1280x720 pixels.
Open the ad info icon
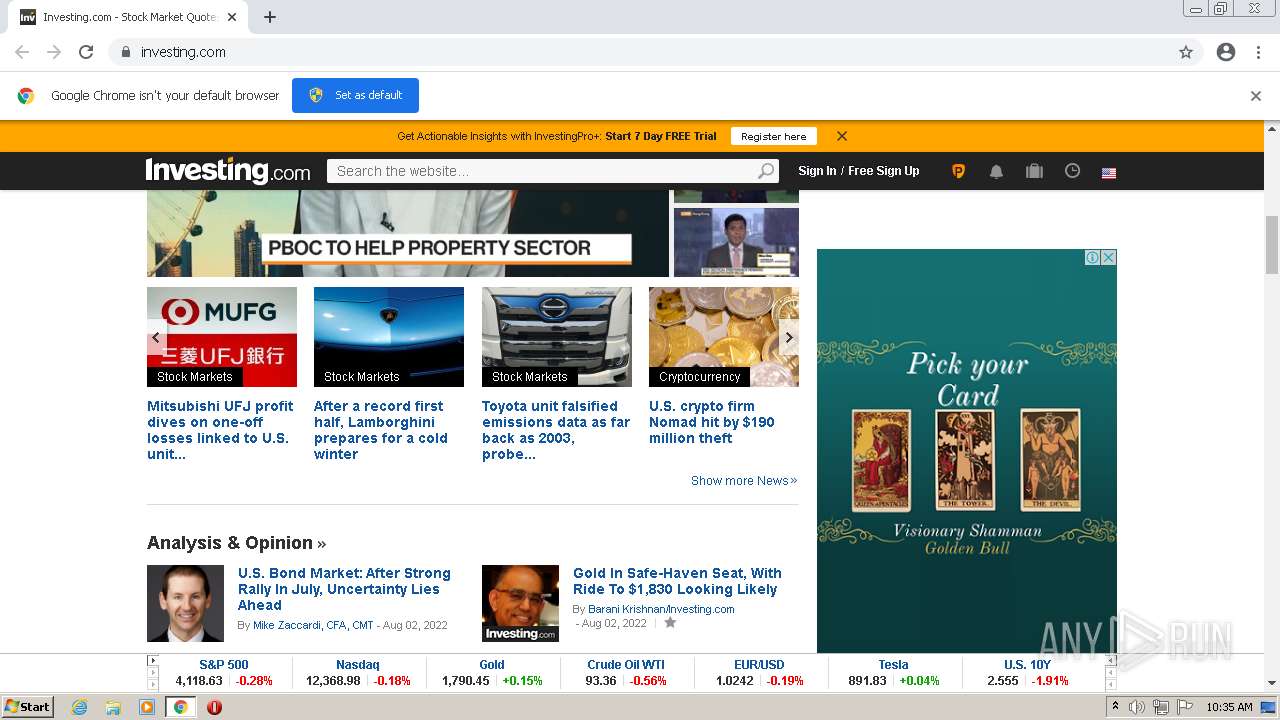coord(1093,257)
